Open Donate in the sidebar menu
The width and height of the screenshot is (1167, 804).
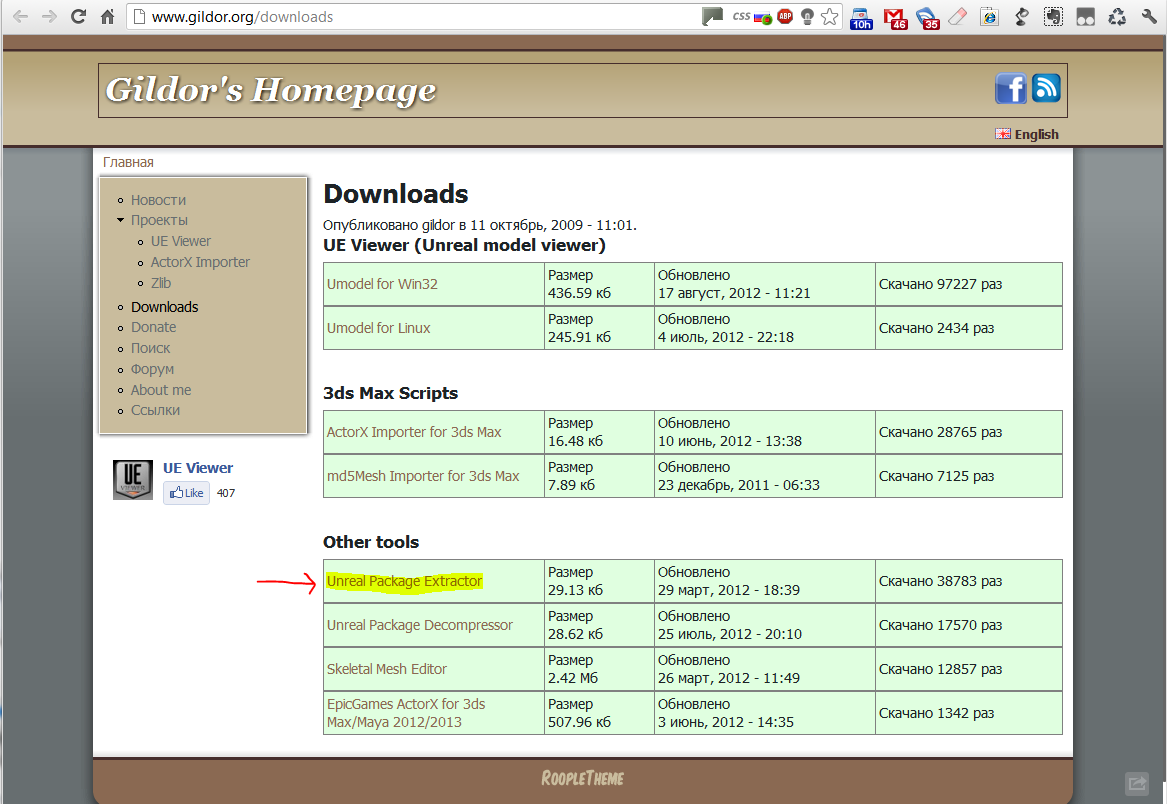click(153, 327)
